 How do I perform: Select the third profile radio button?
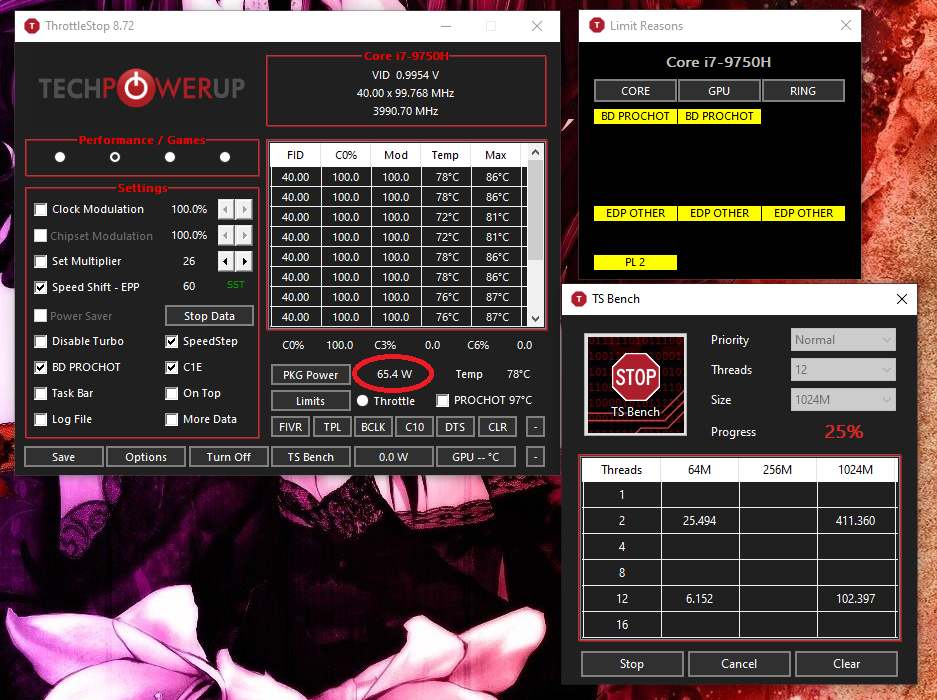coord(170,157)
